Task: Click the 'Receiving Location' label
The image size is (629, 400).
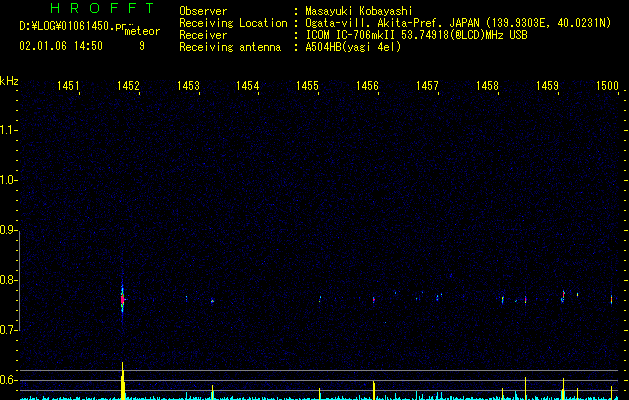Action: [233, 23]
